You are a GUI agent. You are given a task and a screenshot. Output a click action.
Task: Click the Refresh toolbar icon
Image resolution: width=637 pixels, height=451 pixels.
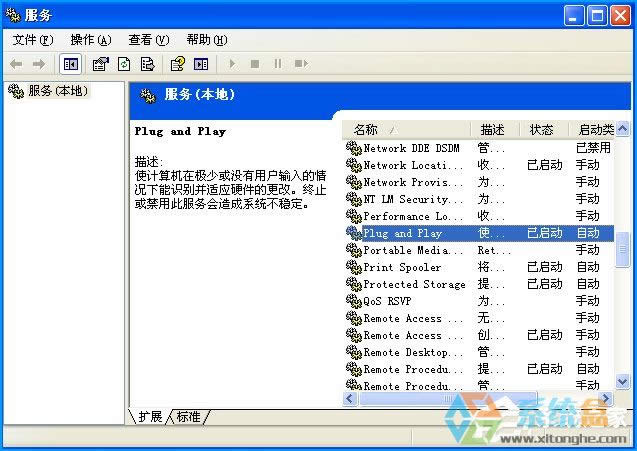[124, 64]
